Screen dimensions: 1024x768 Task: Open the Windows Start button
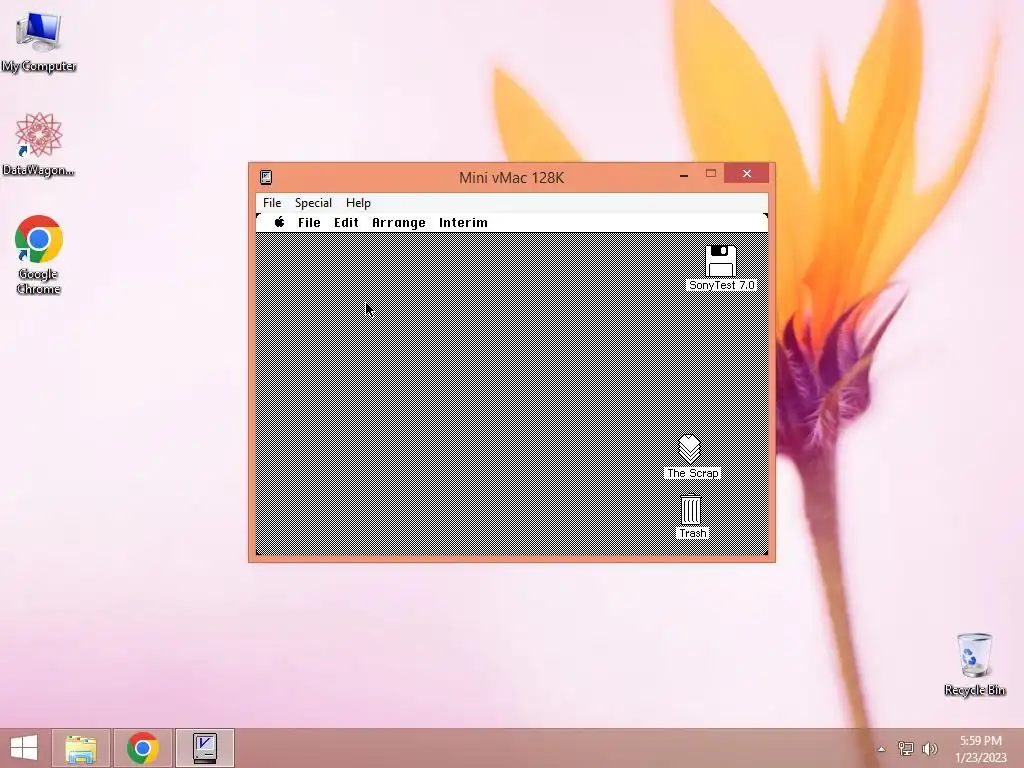[24, 748]
